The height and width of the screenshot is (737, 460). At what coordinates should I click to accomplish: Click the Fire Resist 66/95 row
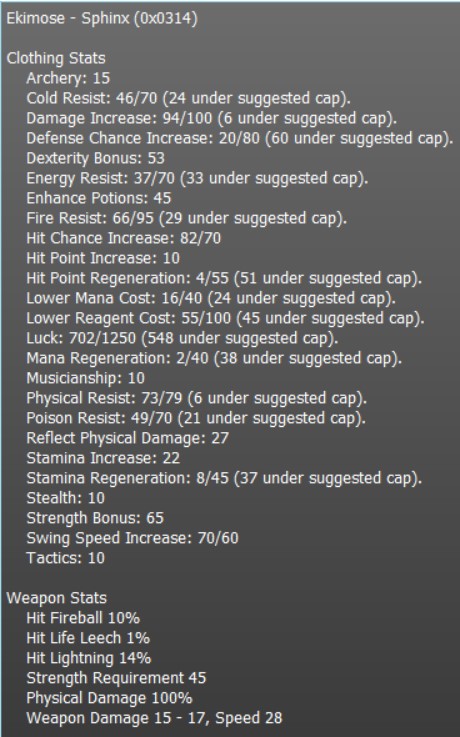187,218
